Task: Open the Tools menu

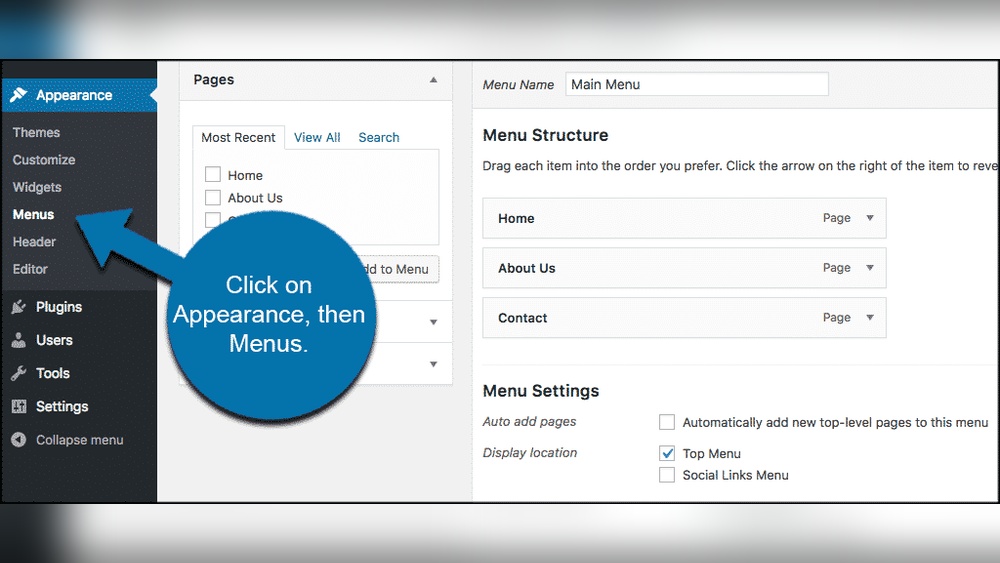Action: pyautogui.click(x=53, y=373)
